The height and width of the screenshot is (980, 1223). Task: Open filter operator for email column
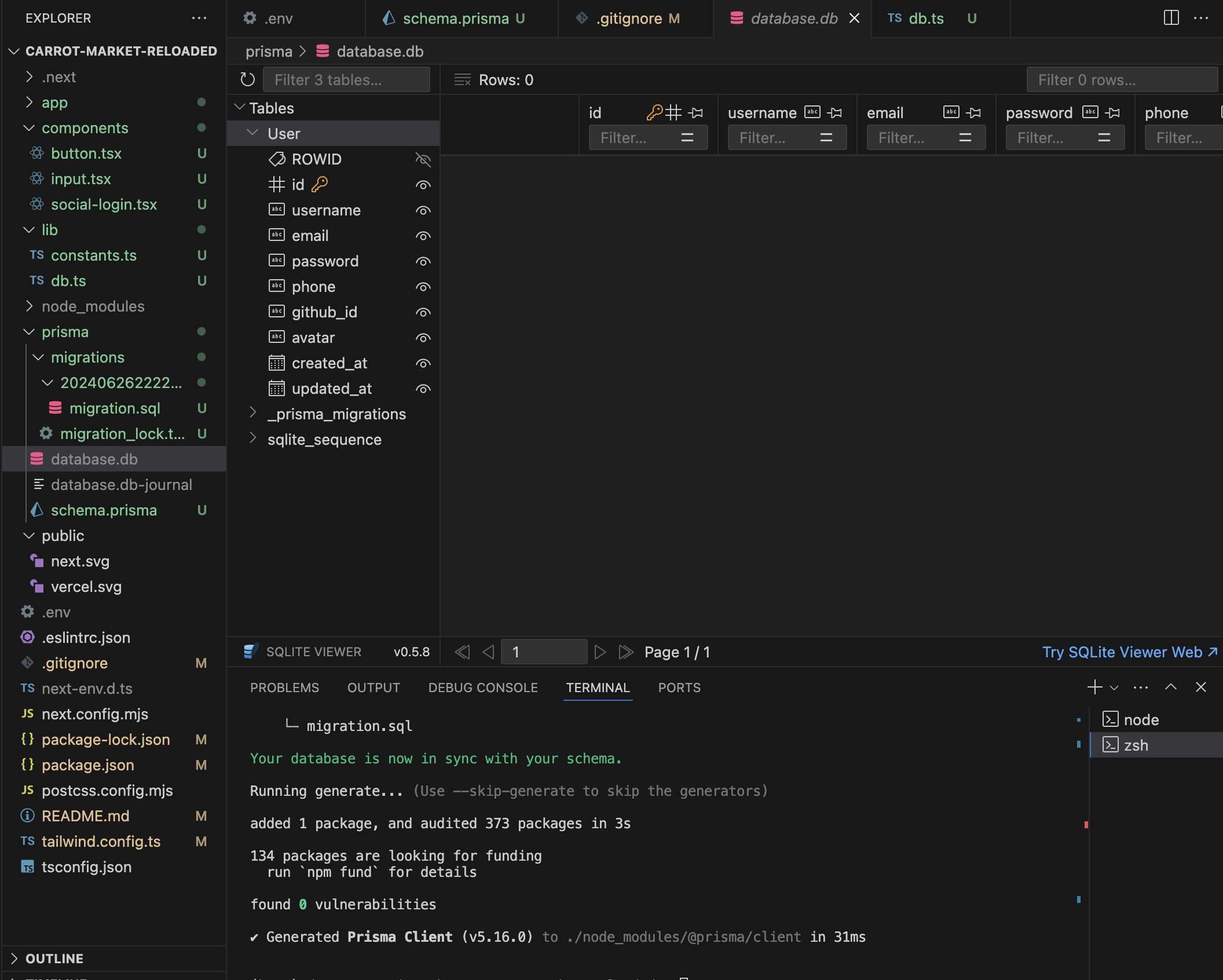[965, 138]
